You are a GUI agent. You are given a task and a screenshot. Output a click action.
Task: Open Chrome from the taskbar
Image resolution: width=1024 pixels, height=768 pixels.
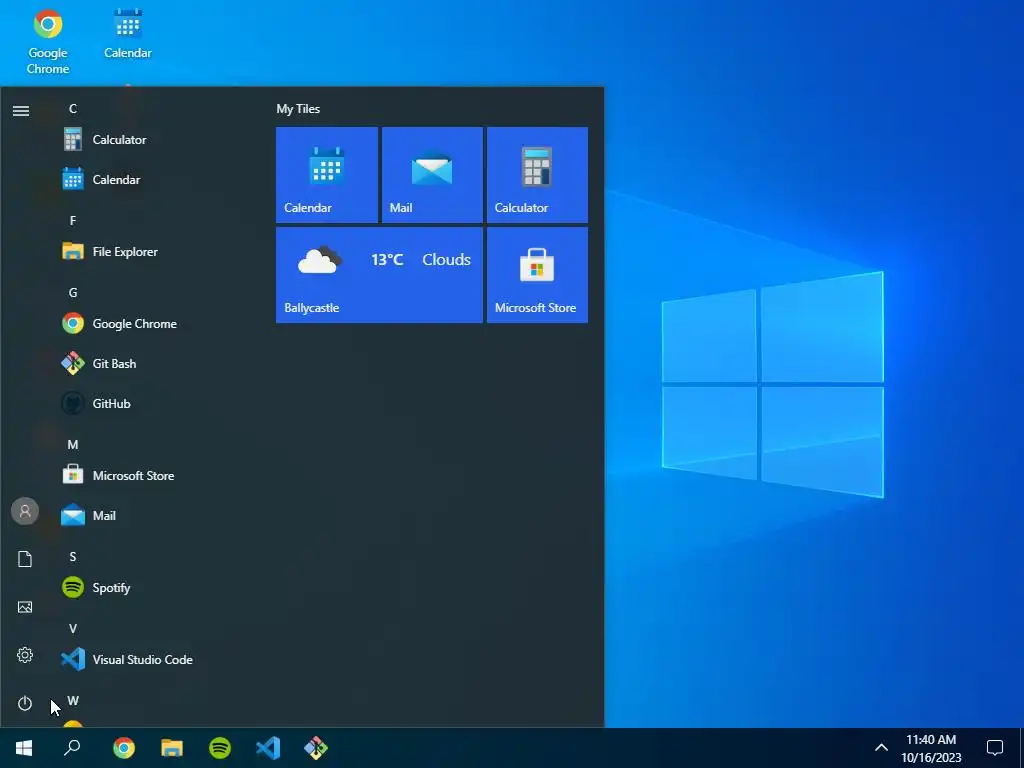pos(124,748)
